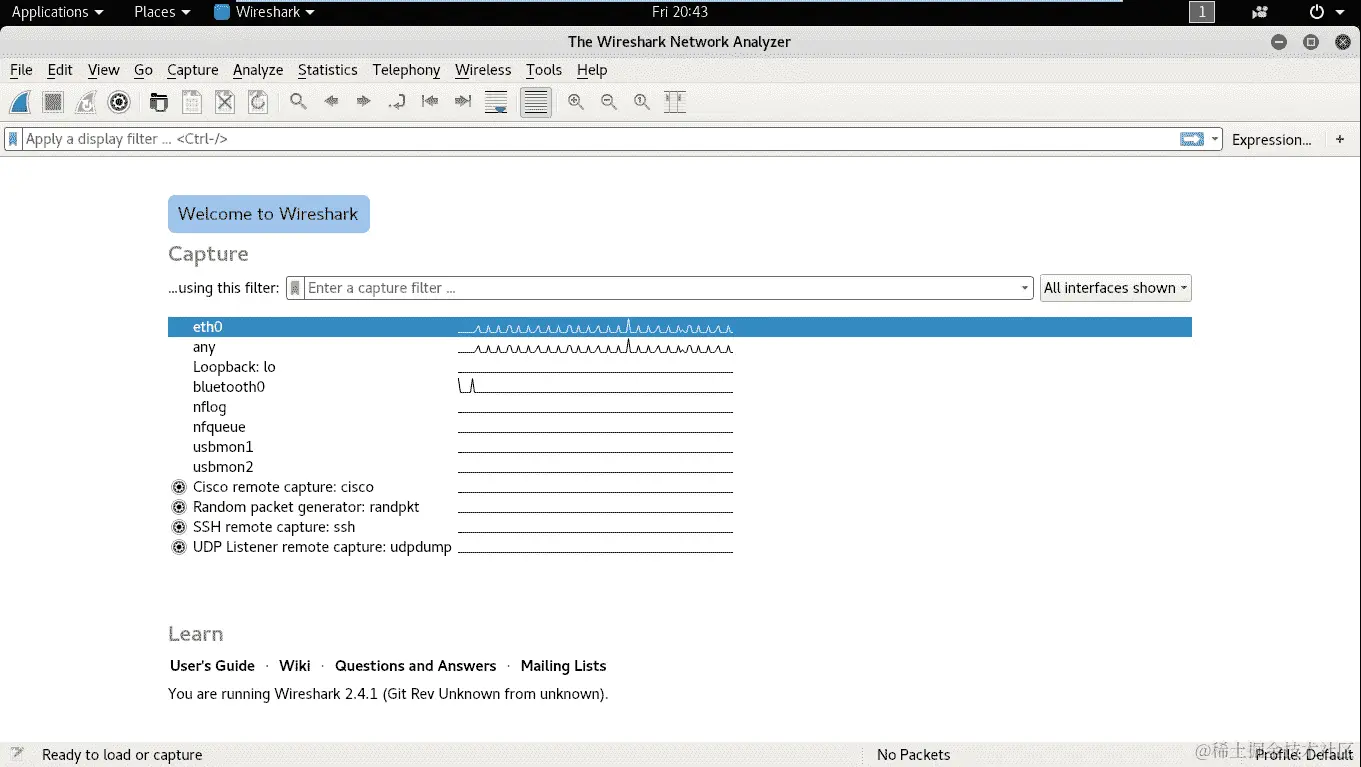This screenshot has width=1361, height=767.
Task: Open settings gear for SSH remote capture
Action: pyautogui.click(x=179, y=527)
